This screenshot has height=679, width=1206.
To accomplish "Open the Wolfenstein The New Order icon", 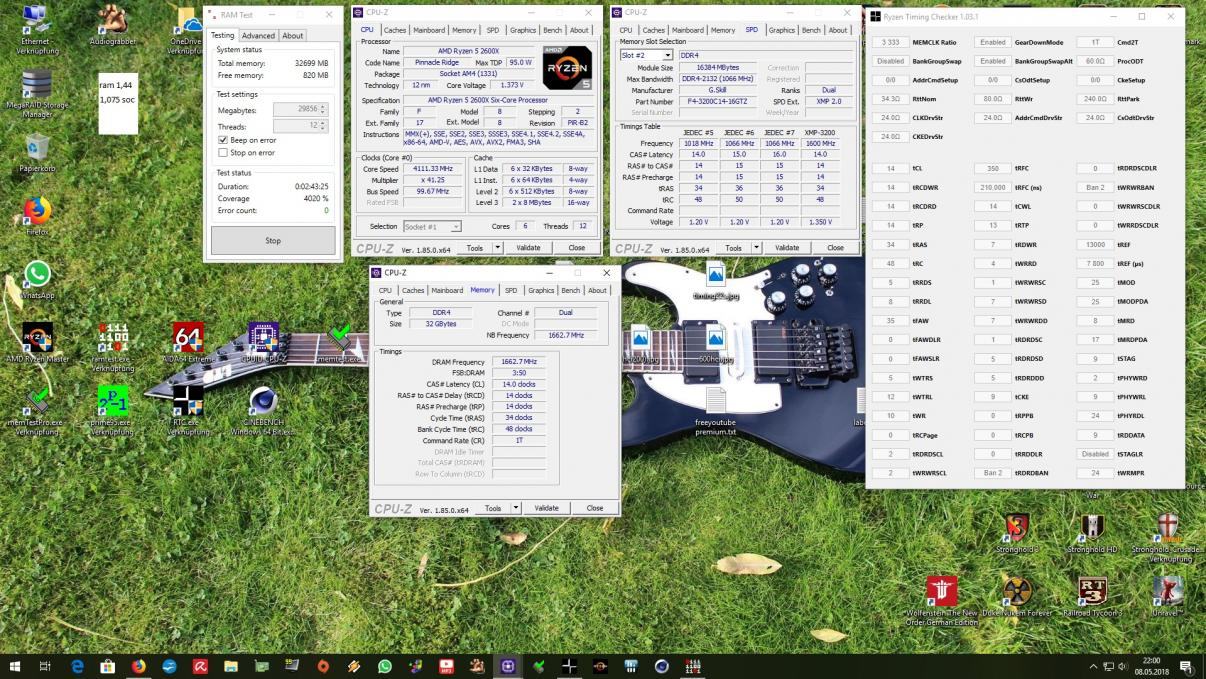I will click(x=941, y=602).
